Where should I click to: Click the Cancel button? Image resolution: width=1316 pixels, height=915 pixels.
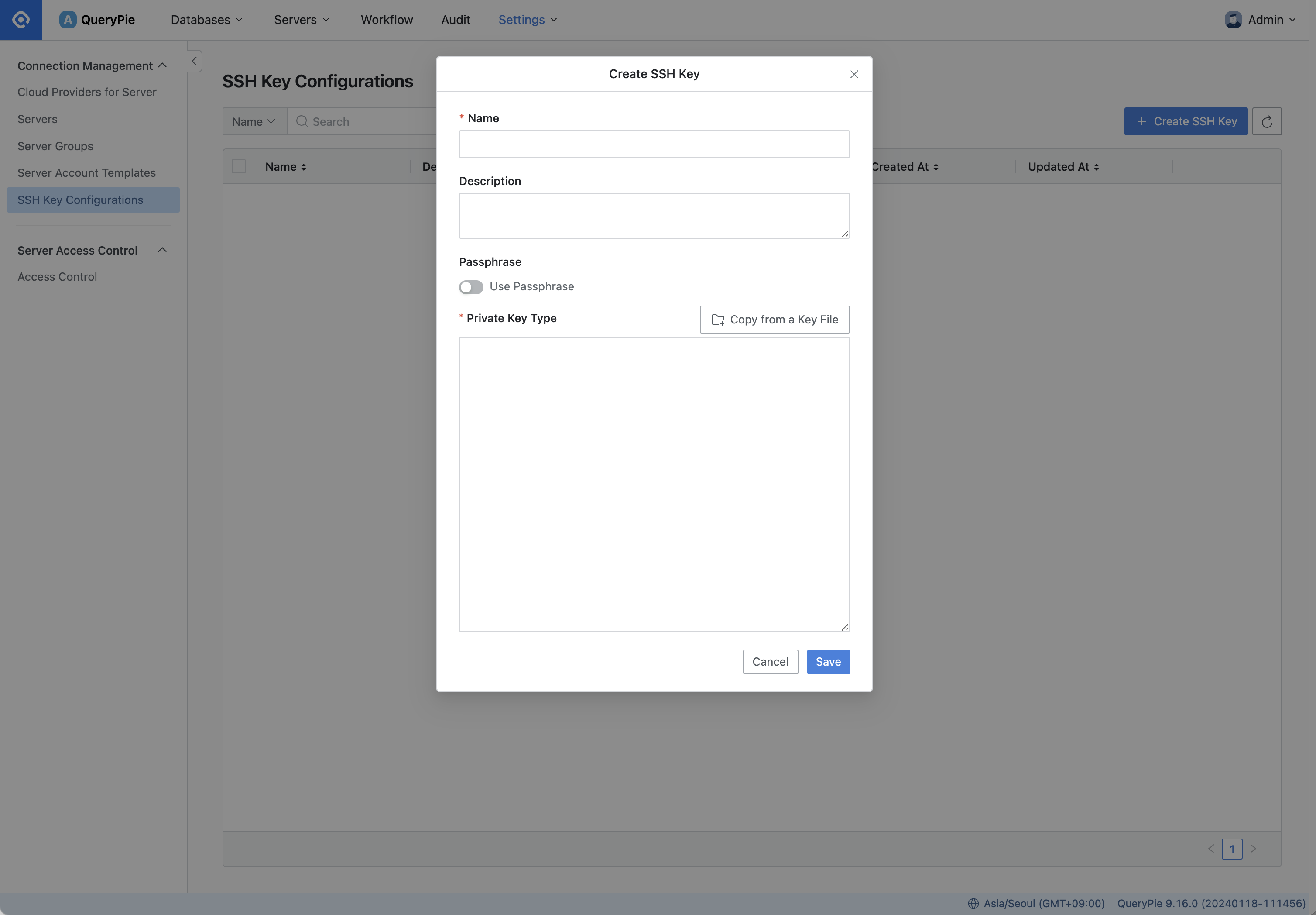(x=770, y=662)
